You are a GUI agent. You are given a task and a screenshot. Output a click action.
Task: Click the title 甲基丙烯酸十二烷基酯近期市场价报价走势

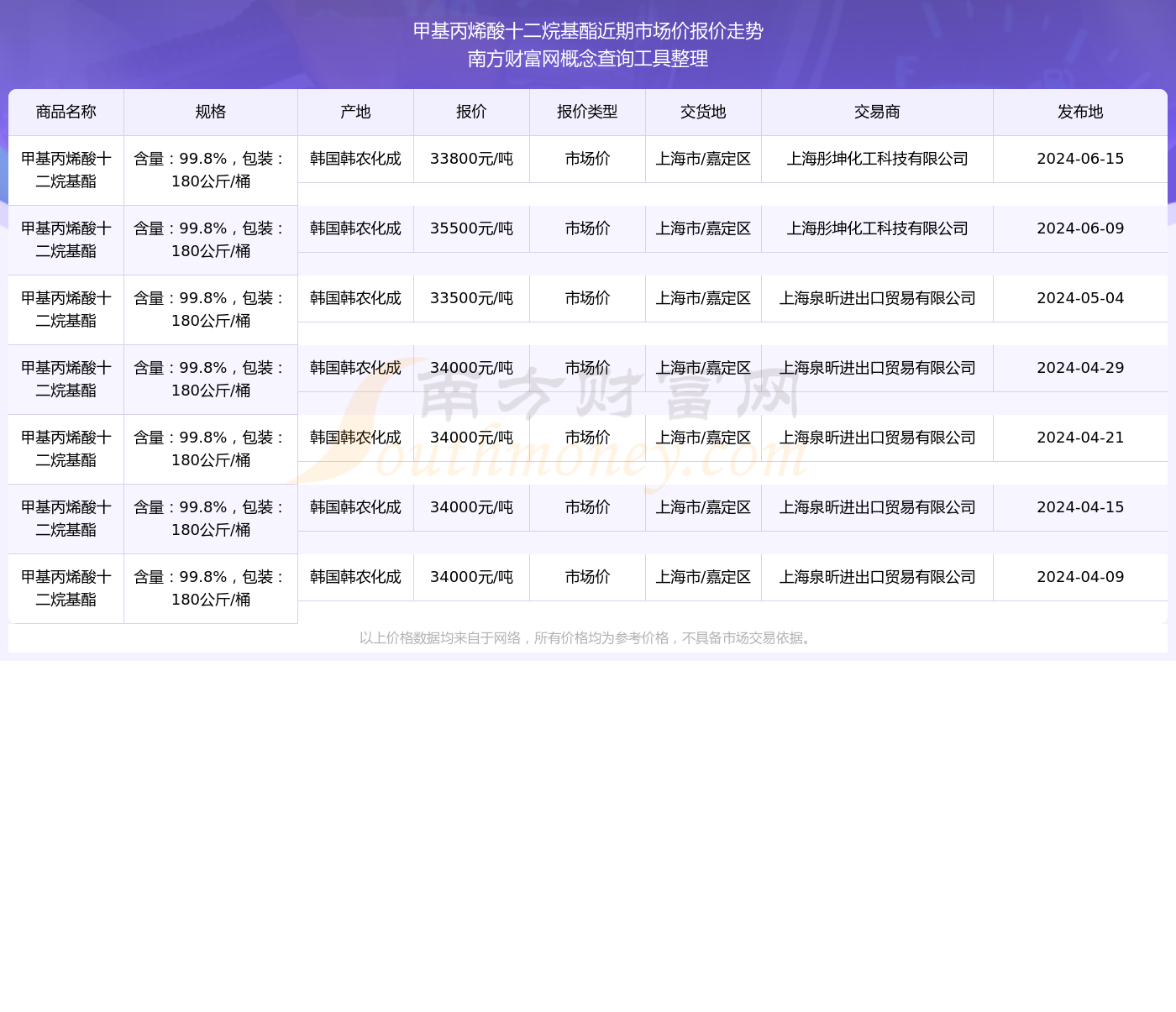[588, 31]
